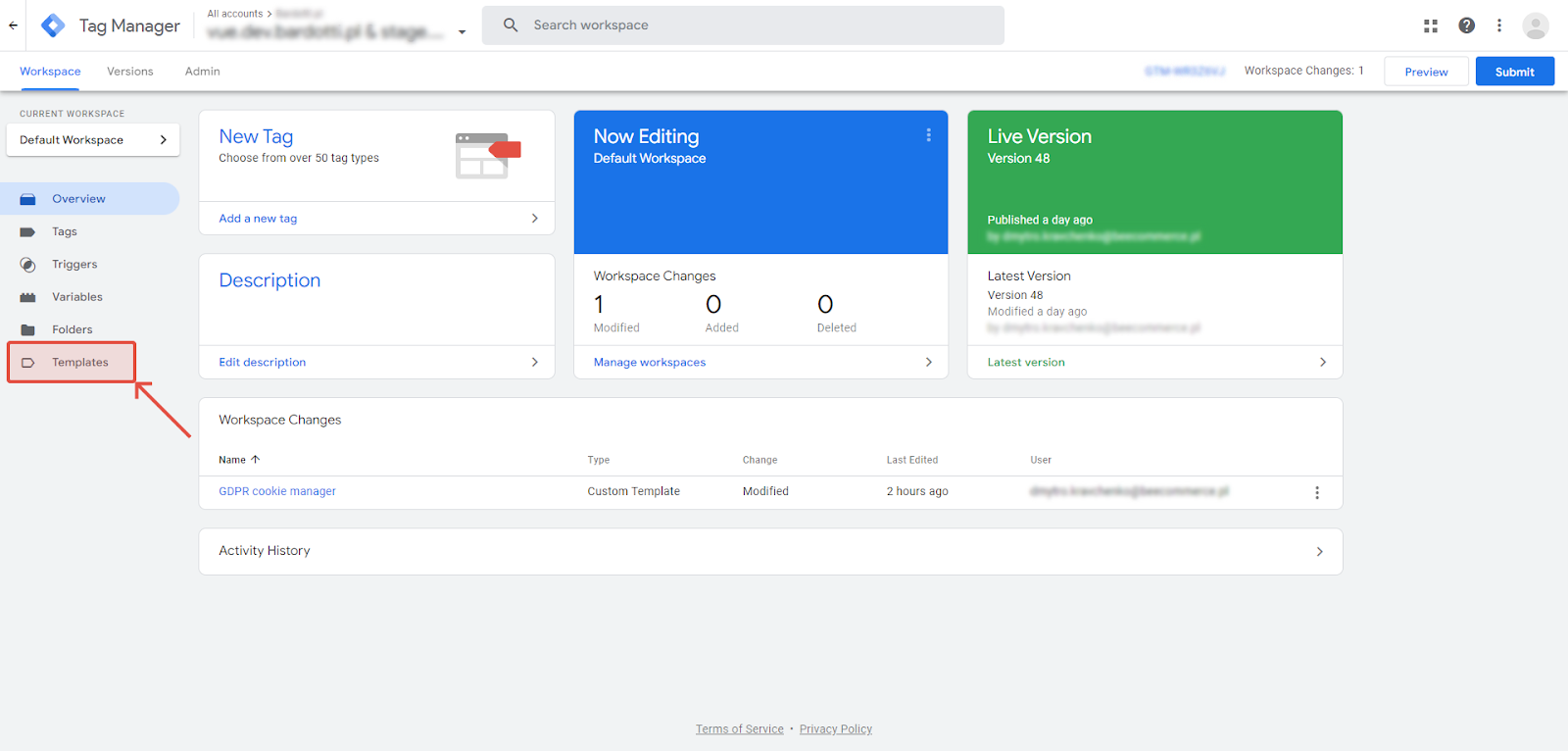Open Now Editing card options menu
This screenshot has width=1568, height=751.
(x=928, y=135)
